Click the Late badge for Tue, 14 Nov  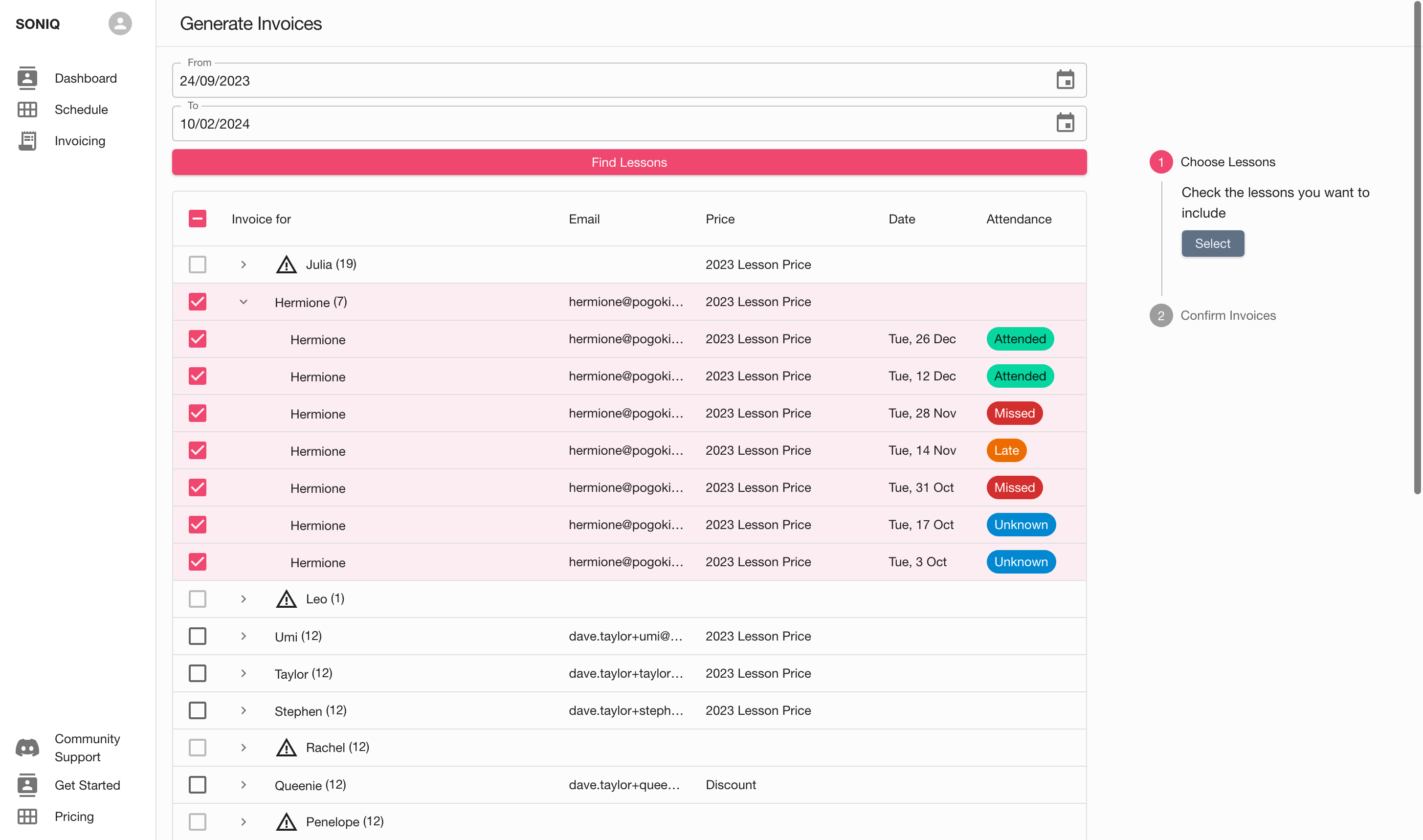[1006, 450]
